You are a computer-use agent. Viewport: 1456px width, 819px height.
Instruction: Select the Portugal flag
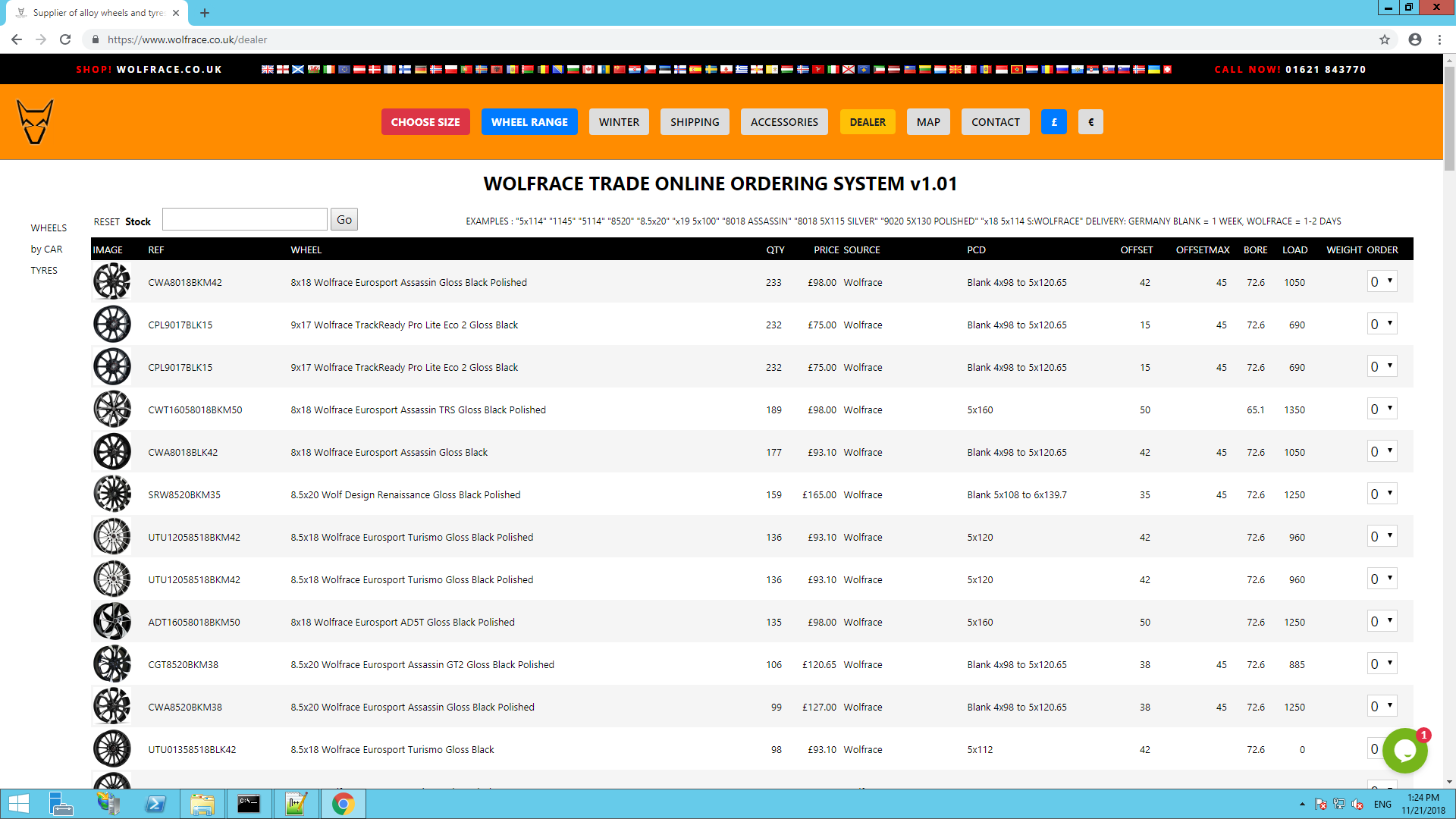(x=466, y=69)
